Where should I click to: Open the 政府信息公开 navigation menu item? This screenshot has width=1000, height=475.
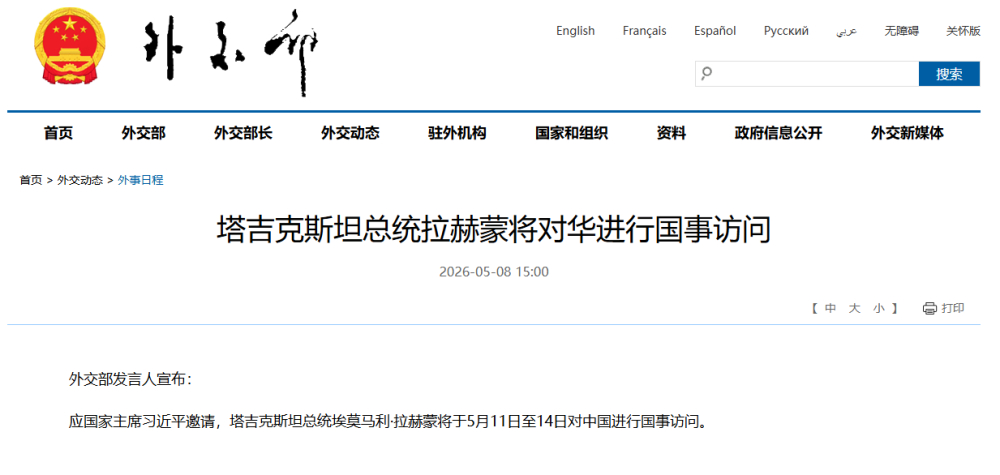click(x=779, y=133)
